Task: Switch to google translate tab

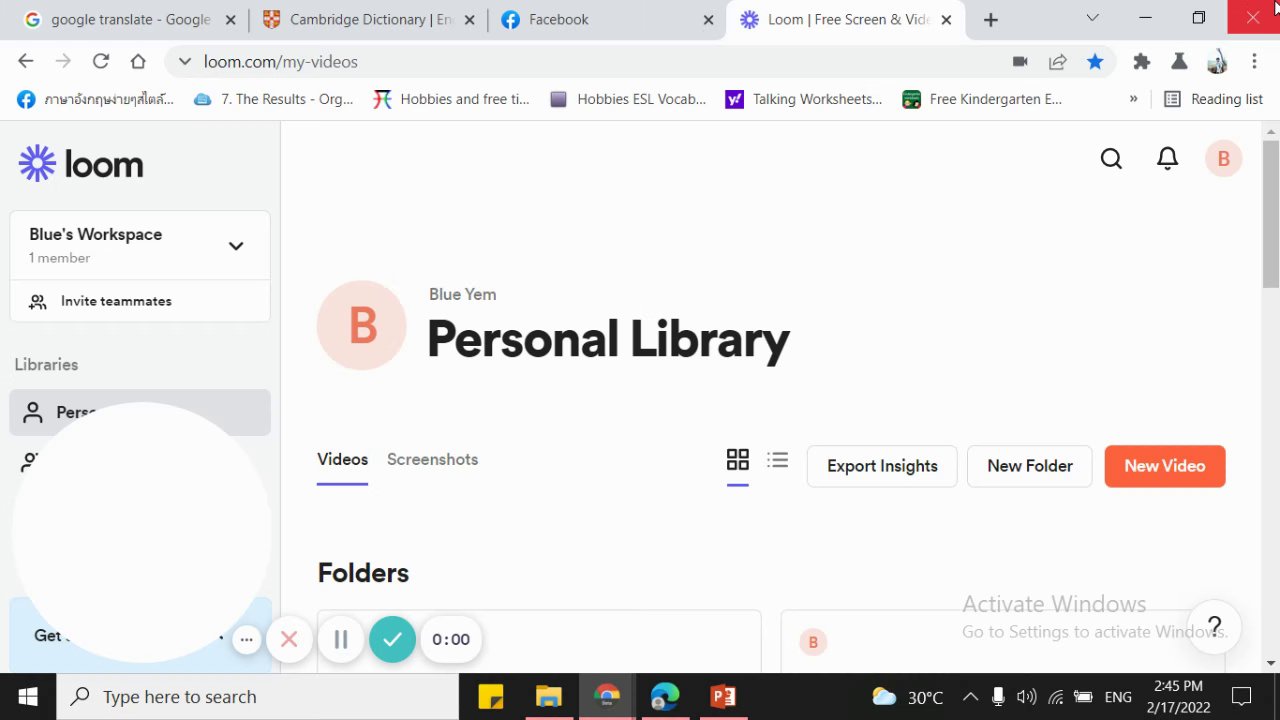Action: [x=128, y=19]
